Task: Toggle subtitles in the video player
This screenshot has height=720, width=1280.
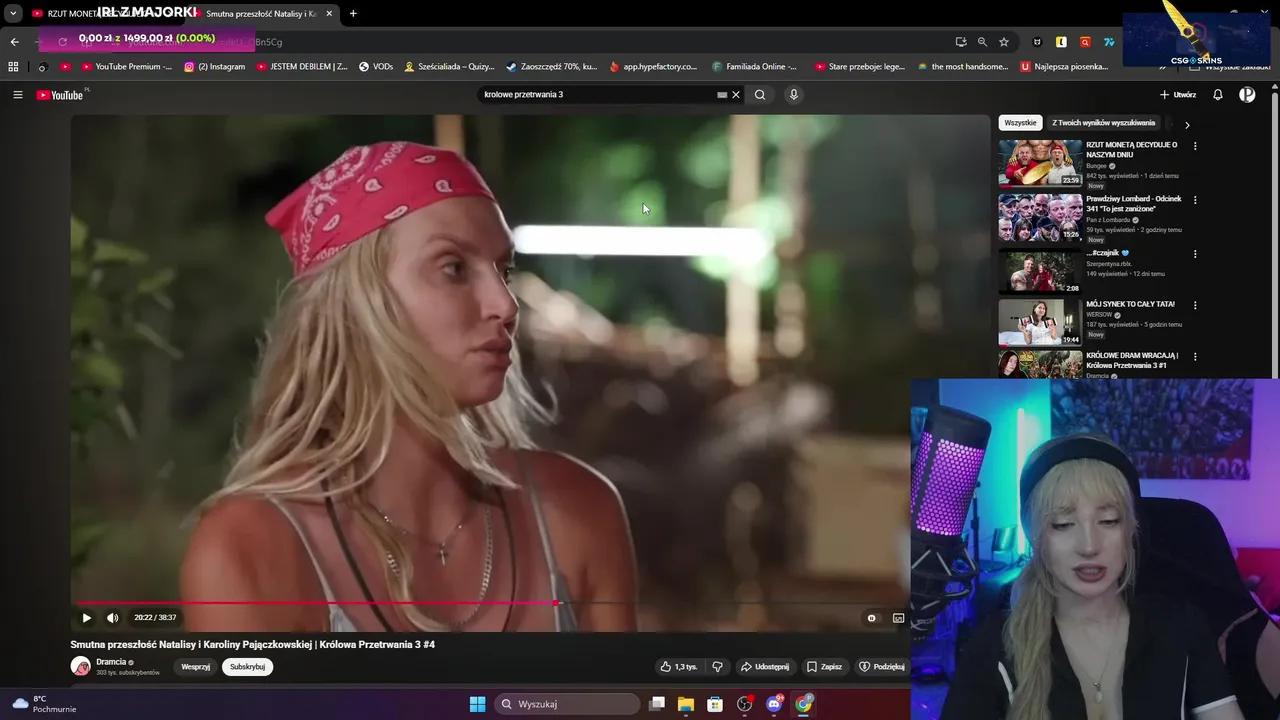Action: [898, 618]
